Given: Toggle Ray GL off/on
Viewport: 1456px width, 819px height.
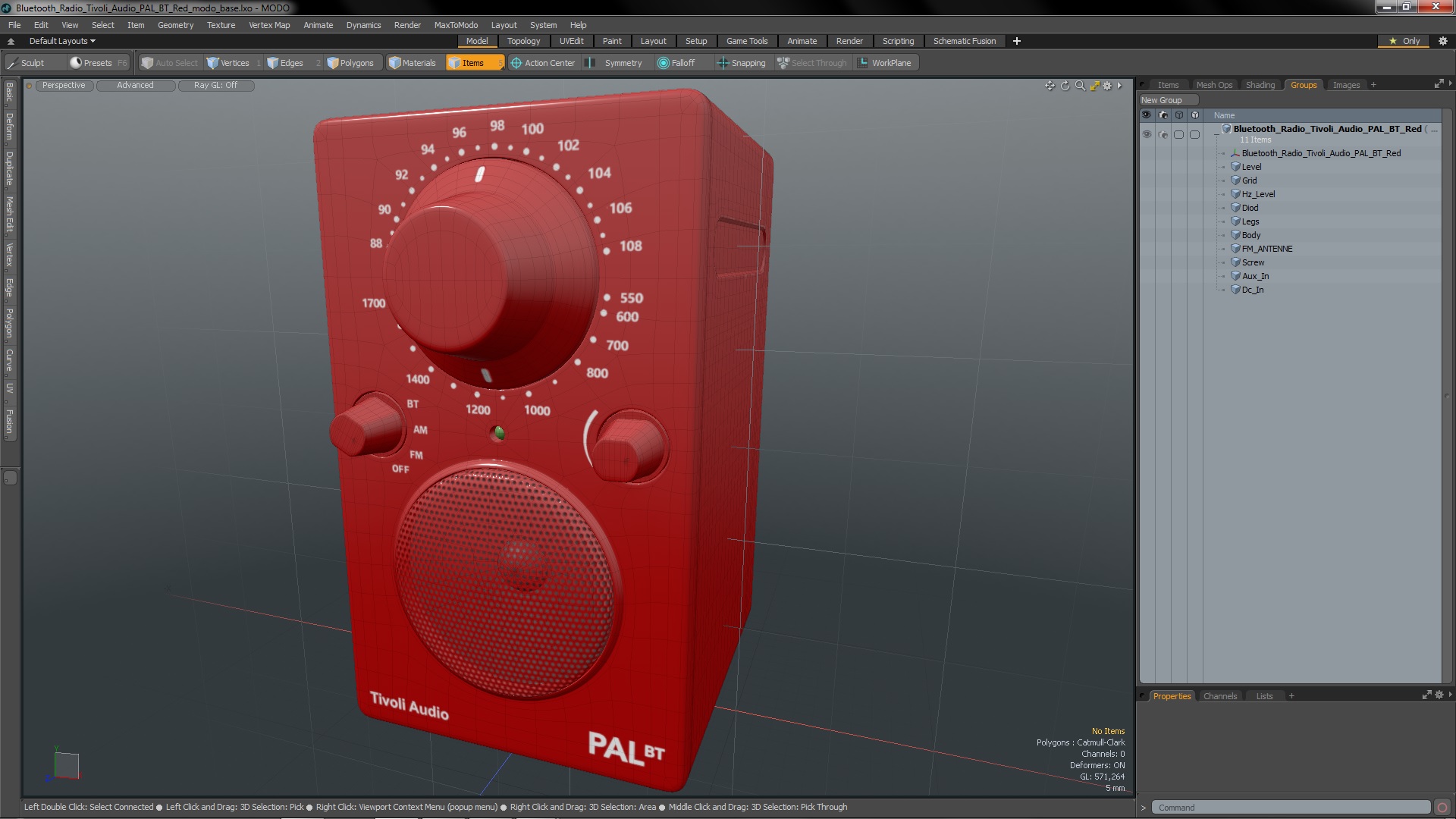Looking at the screenshot, I should [215, 85].
